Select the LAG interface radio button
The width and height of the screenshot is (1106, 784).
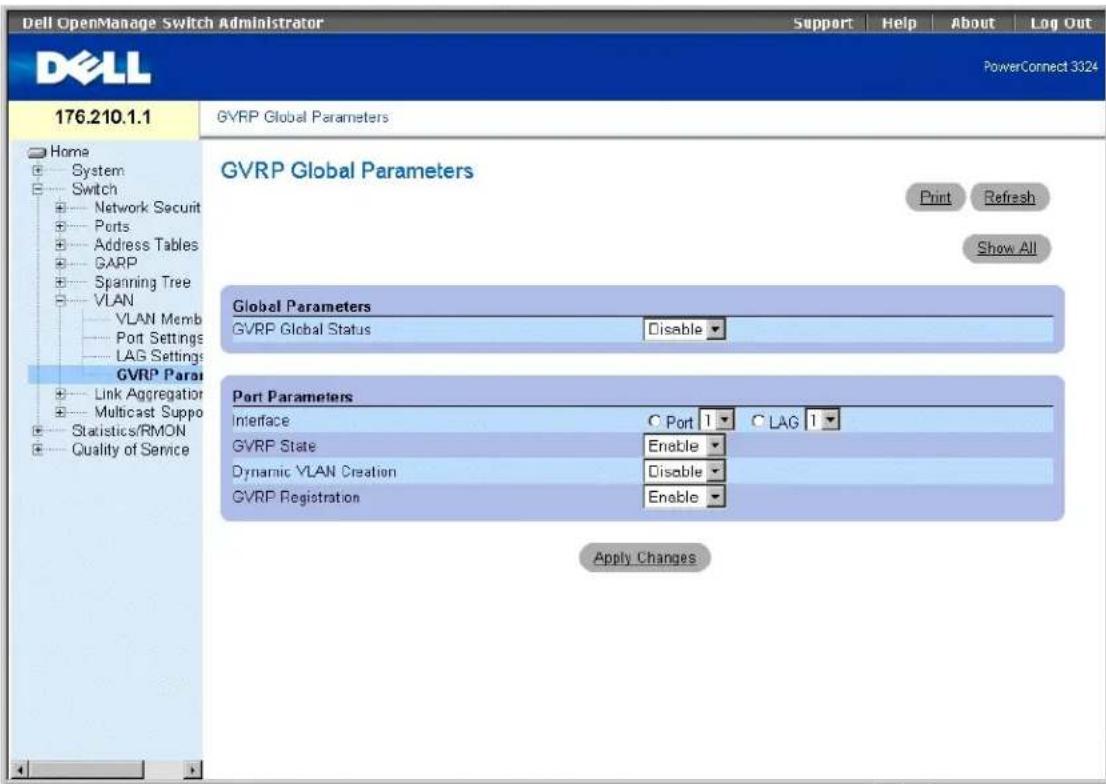coord(758,421)
